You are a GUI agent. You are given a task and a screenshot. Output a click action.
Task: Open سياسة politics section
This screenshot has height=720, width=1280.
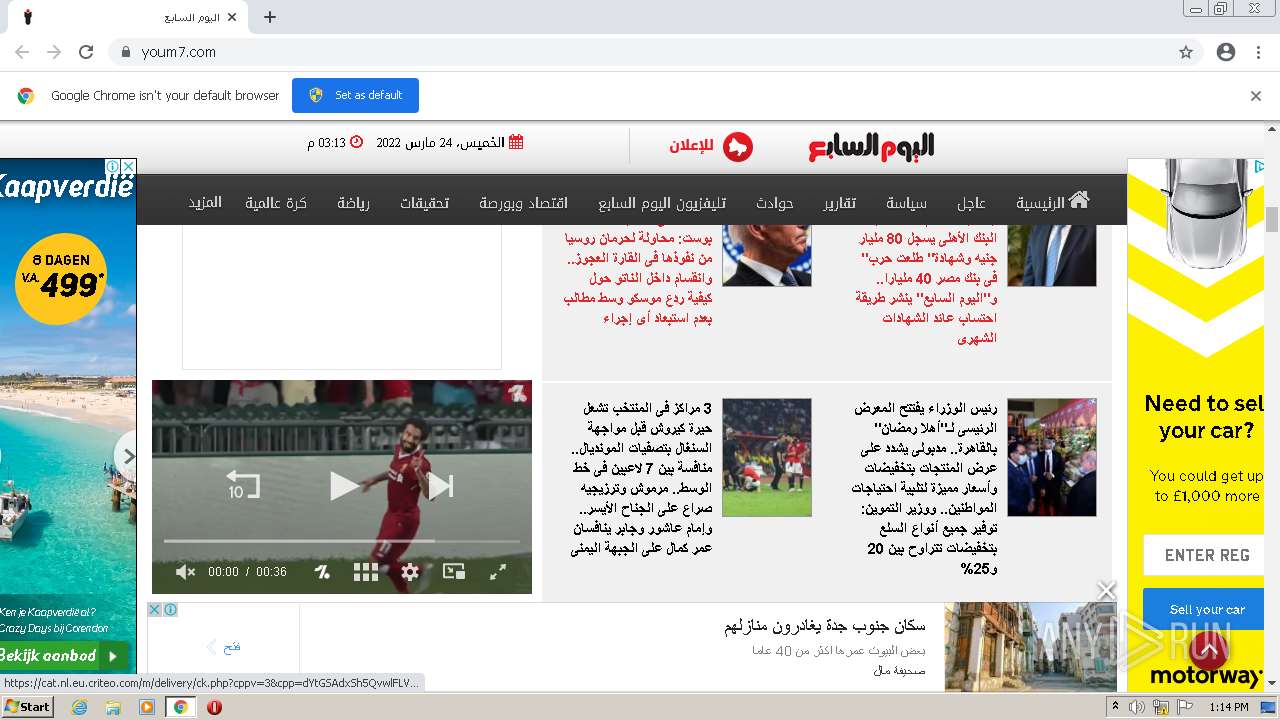[x=906, y=202]
